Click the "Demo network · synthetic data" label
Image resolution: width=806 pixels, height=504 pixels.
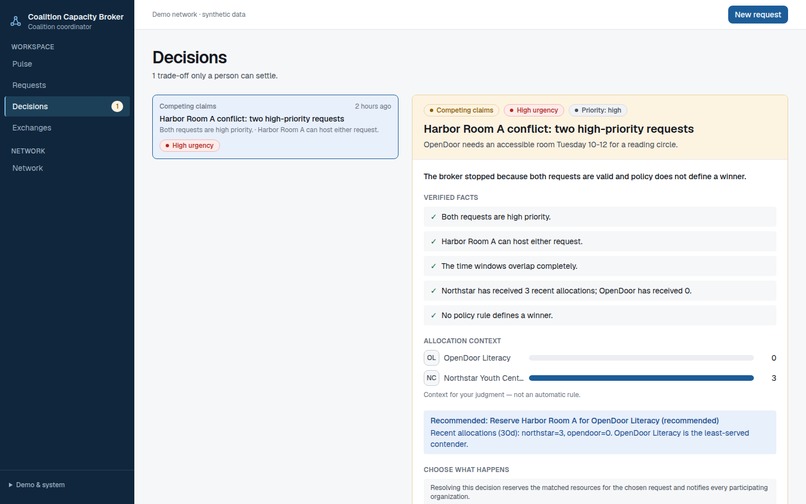198,14
